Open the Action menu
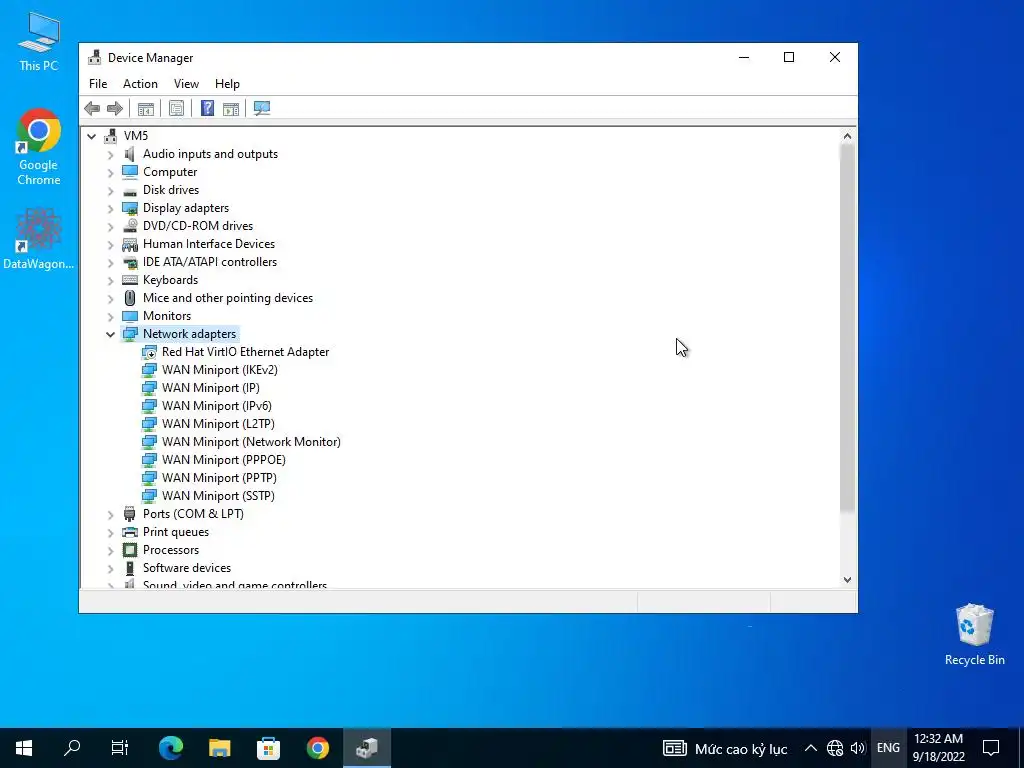Viewport: 1024px width, 768px height. point(140,84)
